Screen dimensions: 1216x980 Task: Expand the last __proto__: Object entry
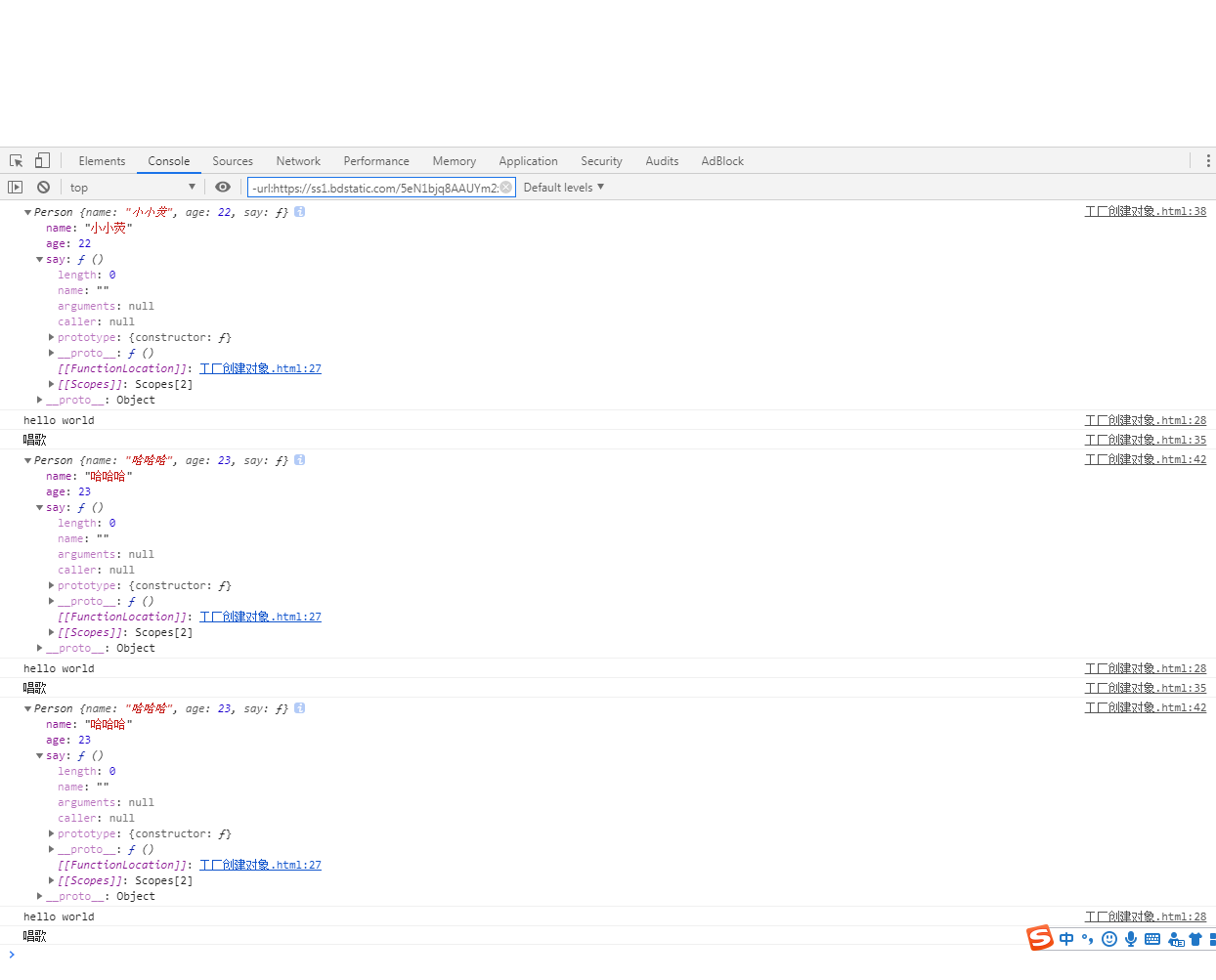tap(40, 896)
